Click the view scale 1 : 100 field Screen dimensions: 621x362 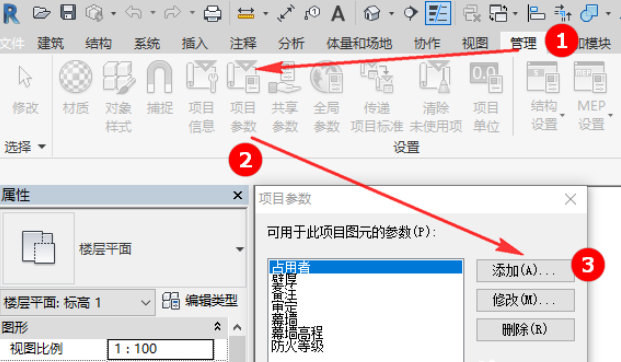[160, 349]
